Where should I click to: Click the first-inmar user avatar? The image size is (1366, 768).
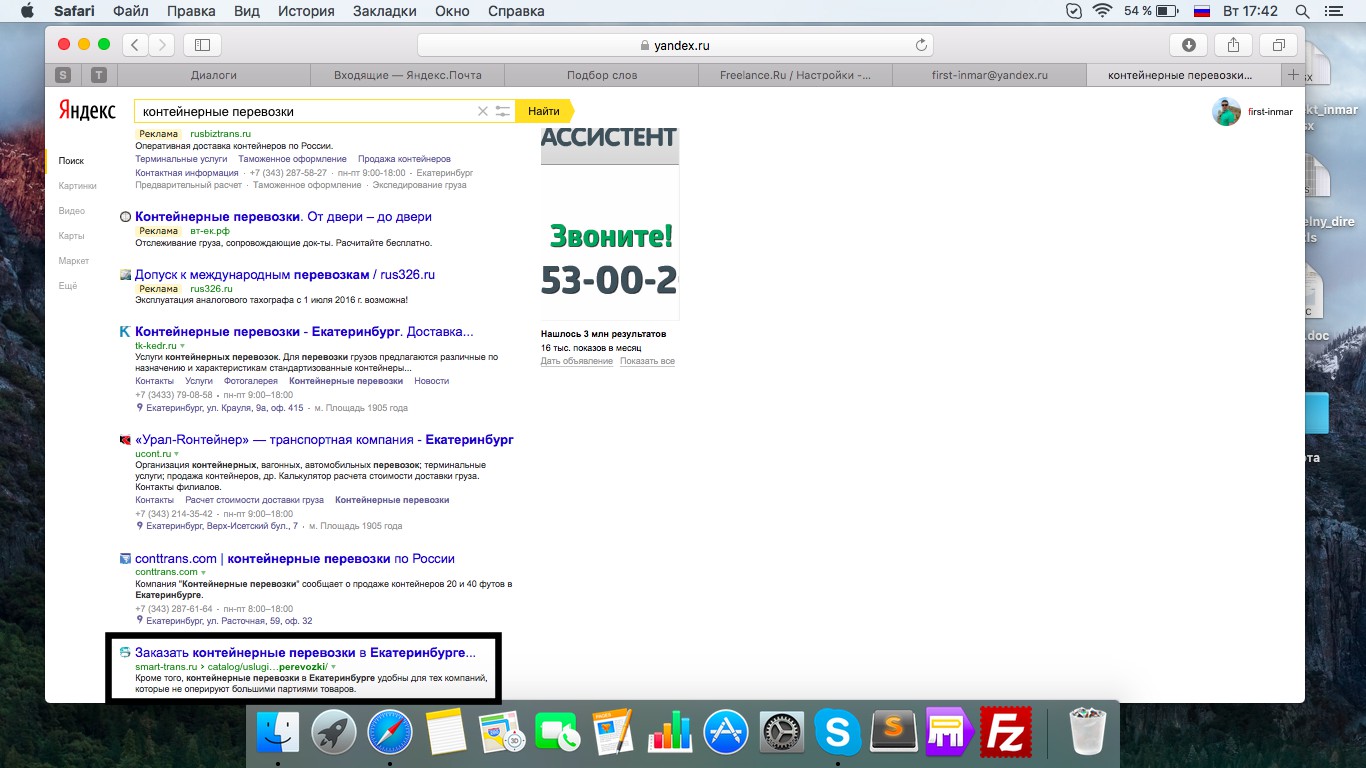(1226, 112)
